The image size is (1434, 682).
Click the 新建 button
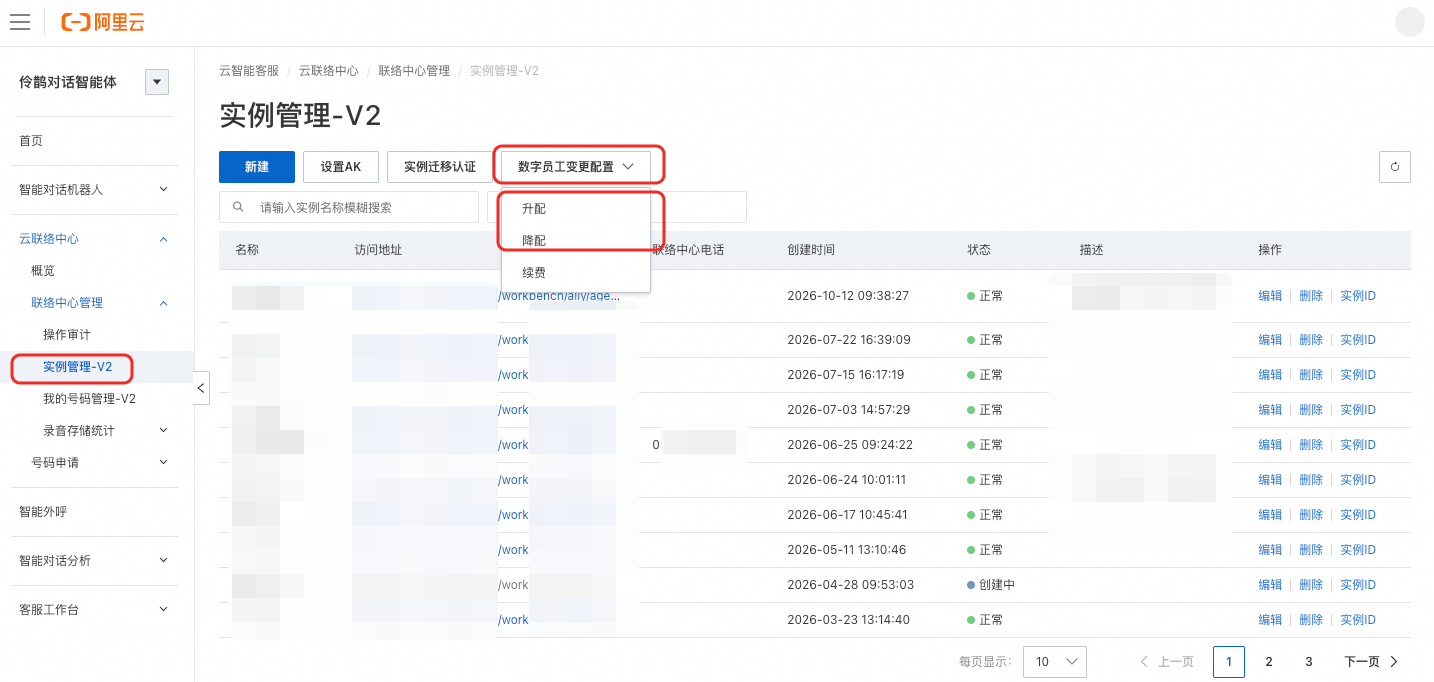pyautogui.click(x=257, y=167)
